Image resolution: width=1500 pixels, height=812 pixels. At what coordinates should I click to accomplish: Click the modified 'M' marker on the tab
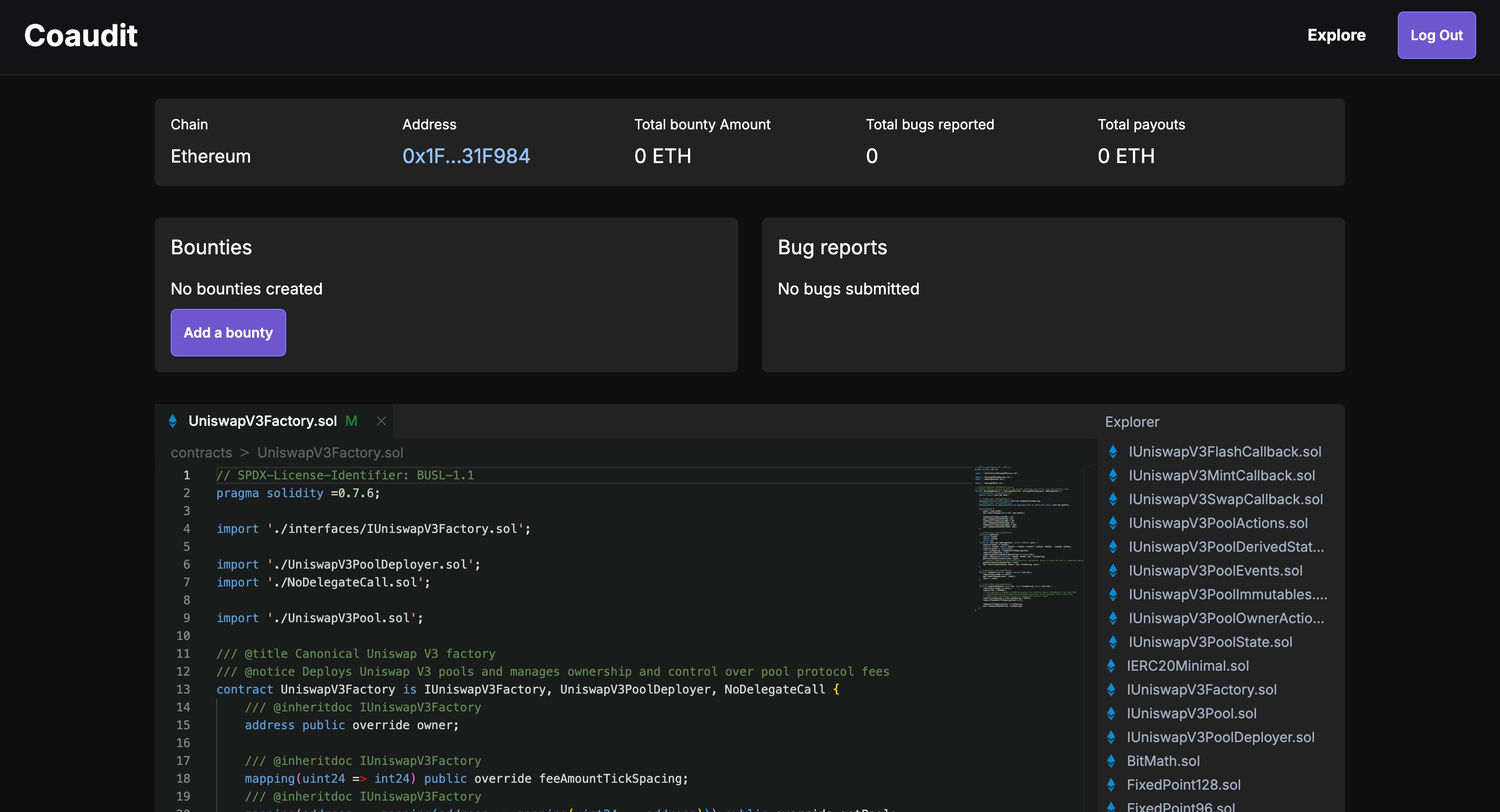point(351,421)
